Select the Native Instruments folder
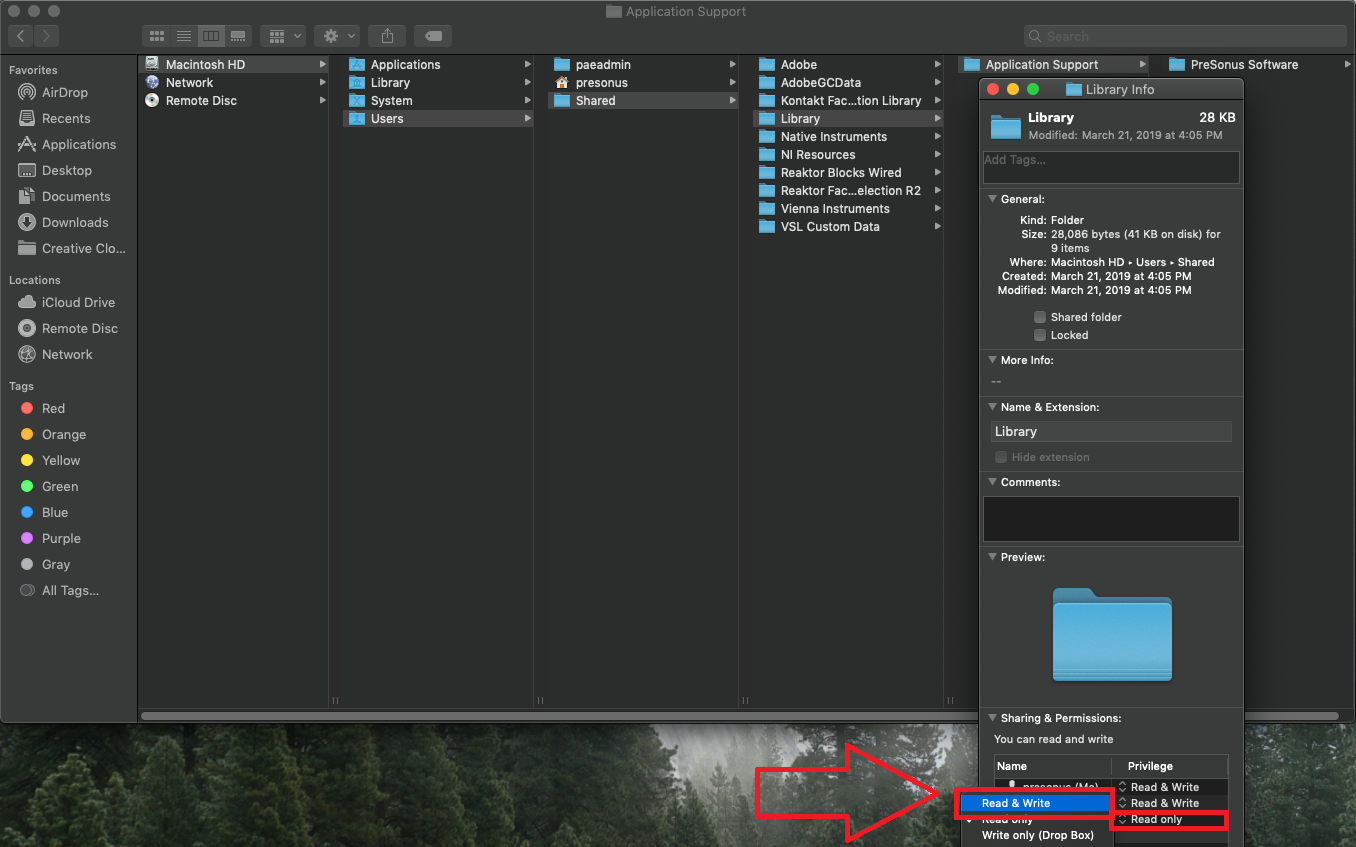Viewport: 1356px width, 847px height. (x=833, y=137)
